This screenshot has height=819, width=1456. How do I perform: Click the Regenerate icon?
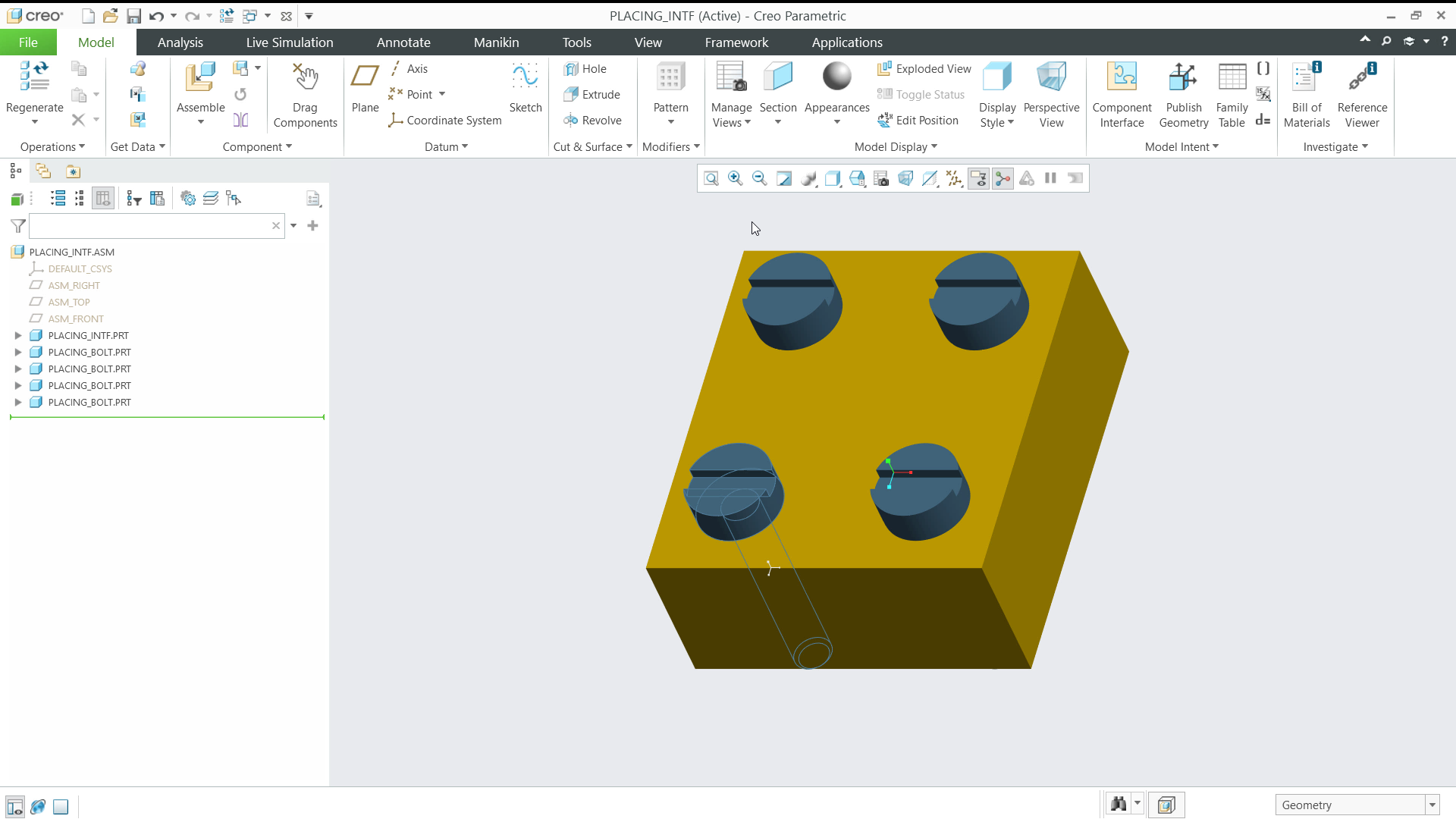tap(34, 77)
